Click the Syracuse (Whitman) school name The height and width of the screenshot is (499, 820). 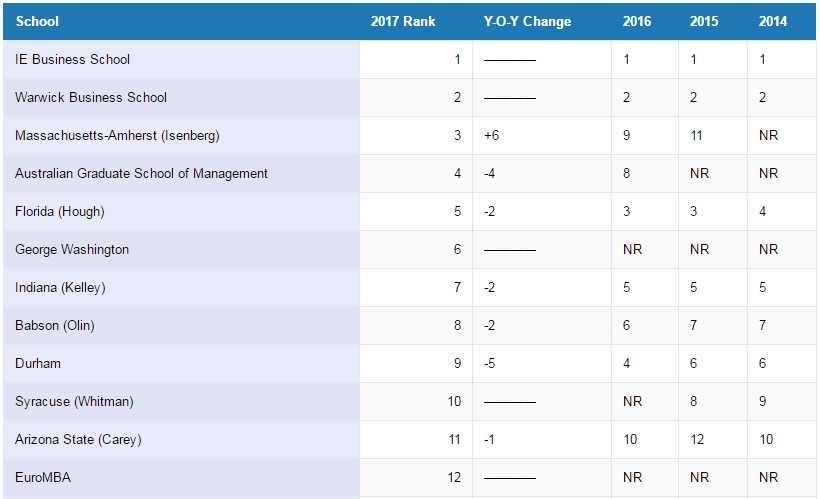[74, 402]
